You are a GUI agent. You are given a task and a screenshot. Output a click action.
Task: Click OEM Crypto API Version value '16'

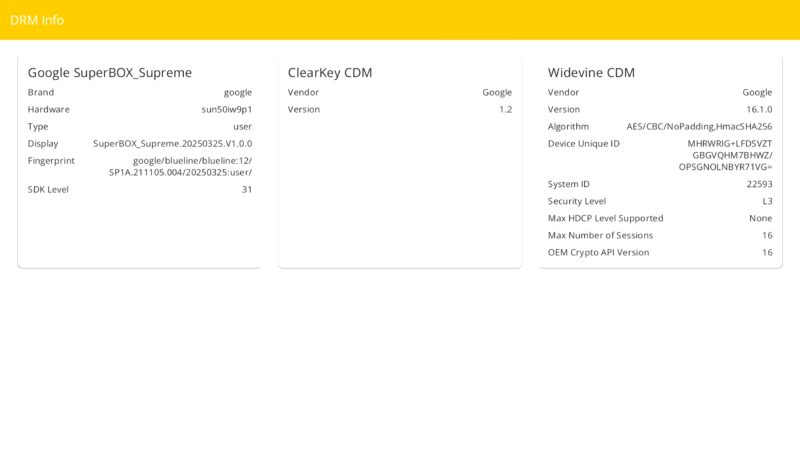pos(767,253)
